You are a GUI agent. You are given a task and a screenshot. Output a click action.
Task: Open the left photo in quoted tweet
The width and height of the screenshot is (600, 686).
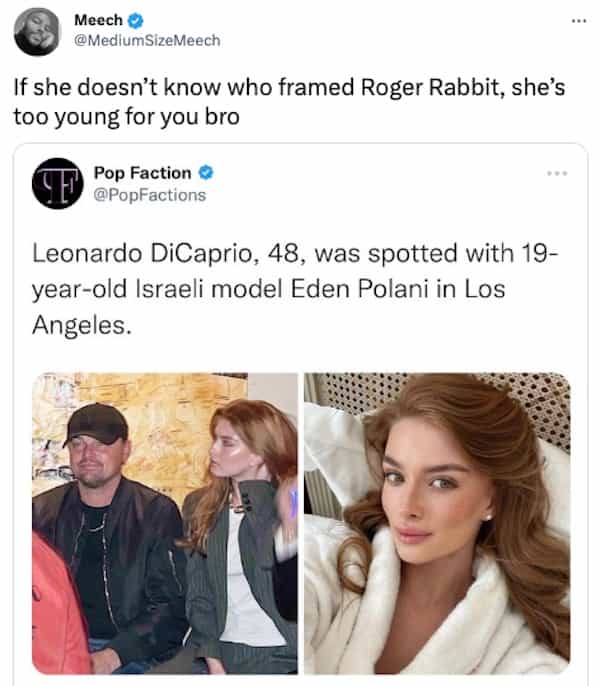pos(165,523)
